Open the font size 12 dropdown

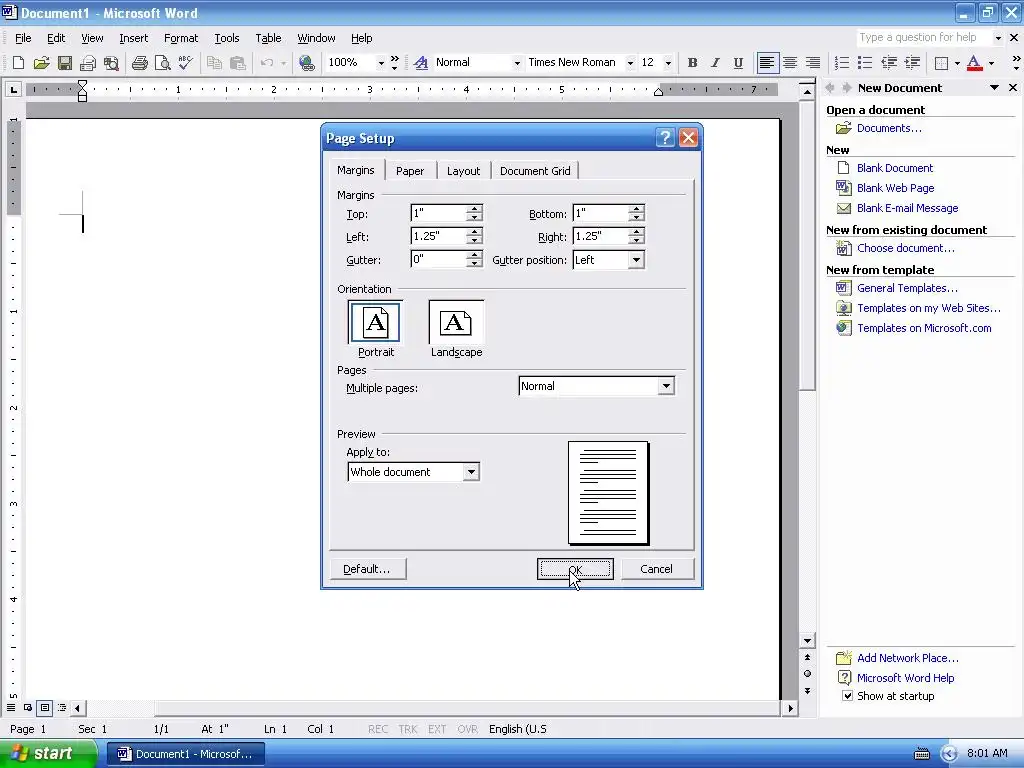click(668, 63)
